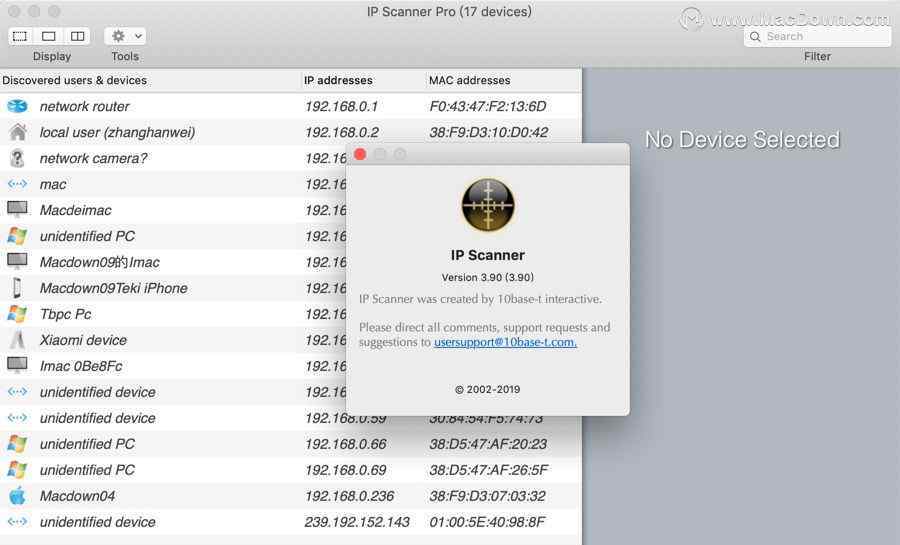Click MAC address 38:D5:47:AF:26:5F

point(488,470)
